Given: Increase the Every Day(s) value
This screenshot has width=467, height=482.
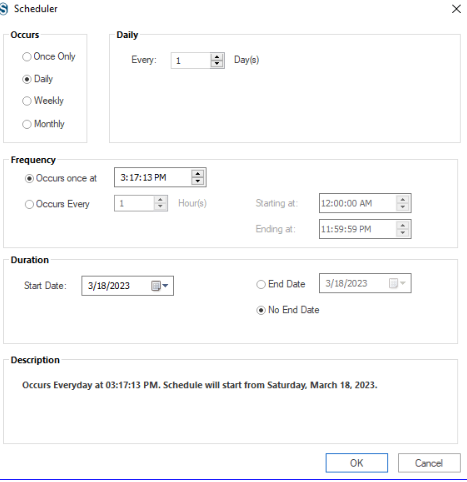Looking at the screenshot, I should pos(217,57).
